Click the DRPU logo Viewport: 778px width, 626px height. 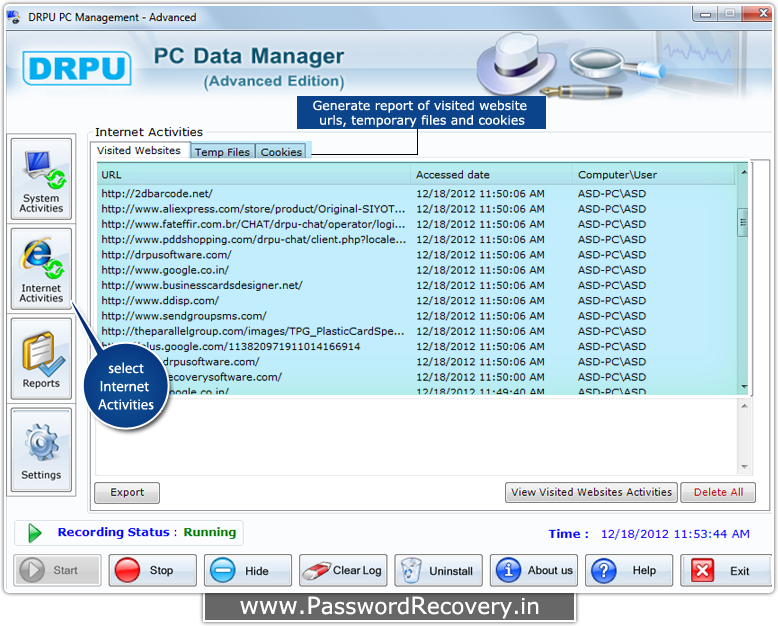point(77,68)
